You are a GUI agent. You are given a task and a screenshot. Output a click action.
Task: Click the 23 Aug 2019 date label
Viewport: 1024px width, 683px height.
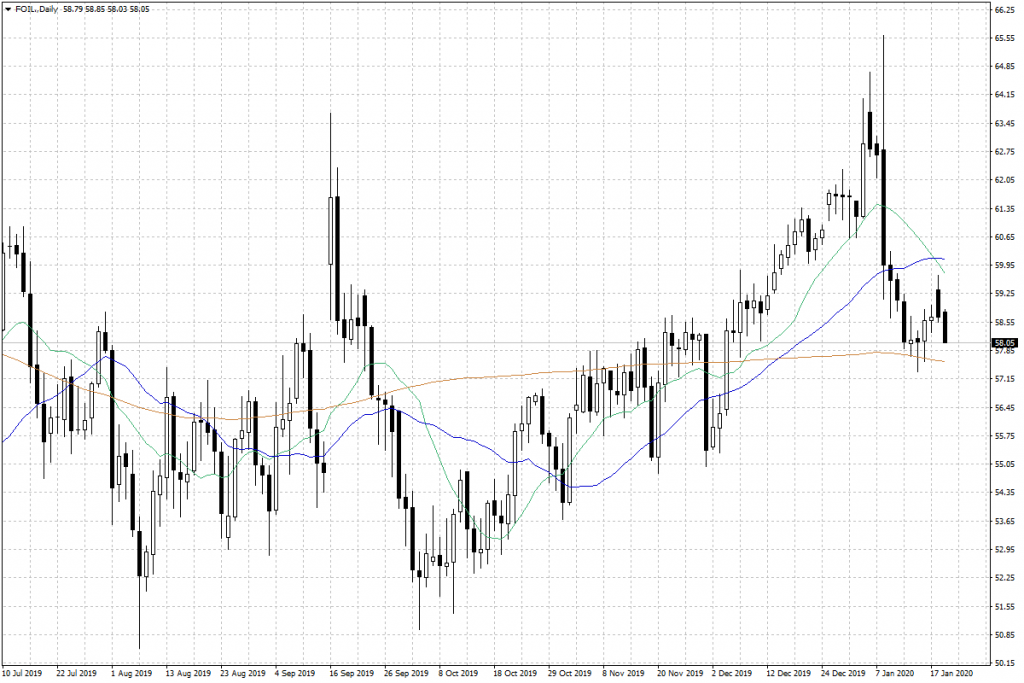click(x=243, y=673)
